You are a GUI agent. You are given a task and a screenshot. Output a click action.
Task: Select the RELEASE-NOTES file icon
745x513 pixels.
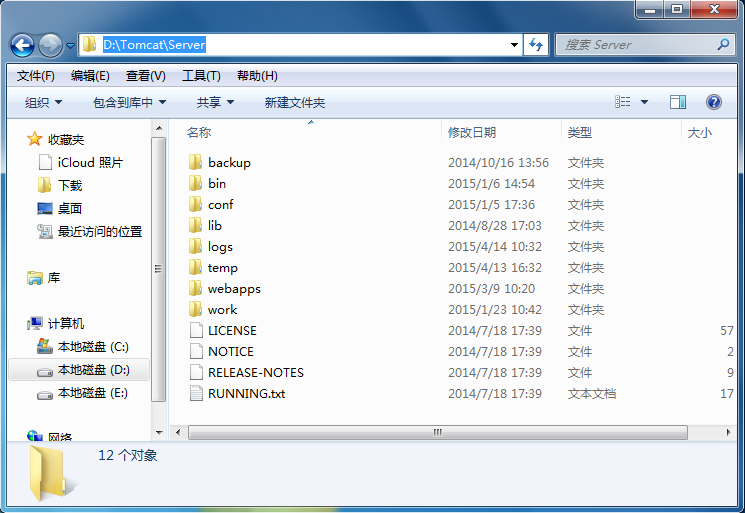[x=196, y=372]
